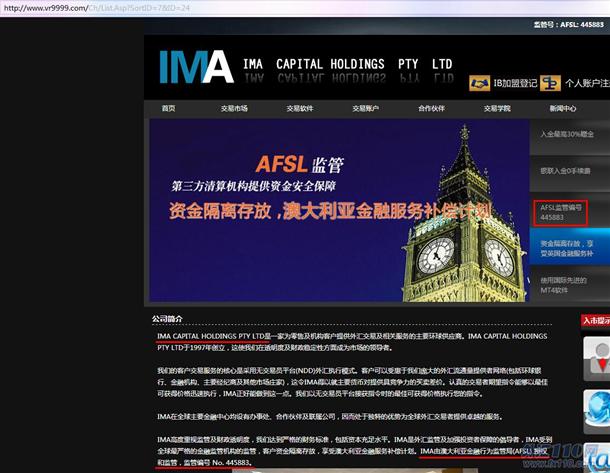Screen dimensions: 610x473
Task: Click the IB加盟登记 link
Action: (x=515, y=83)
